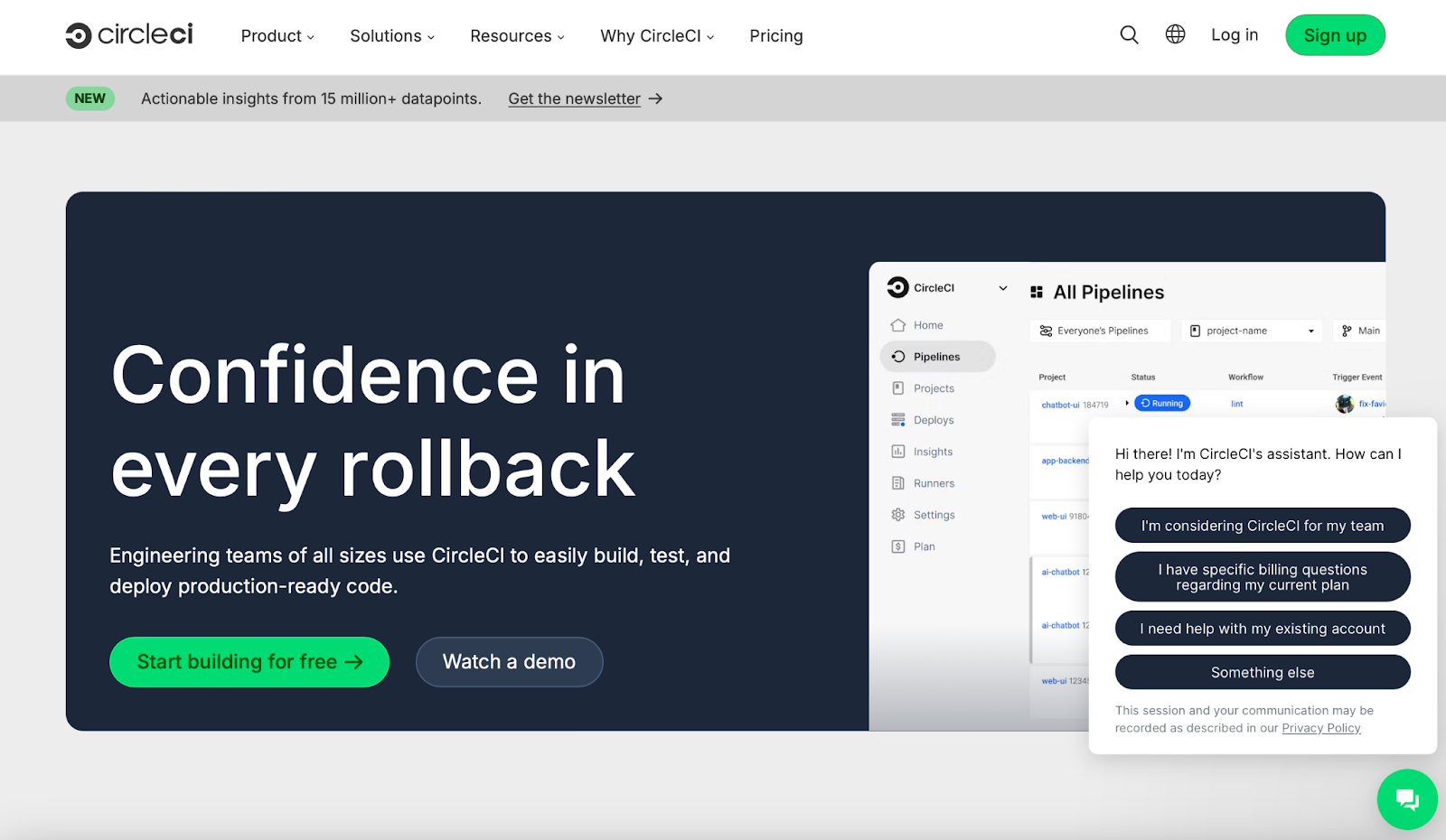Click Start building for free

249,662
